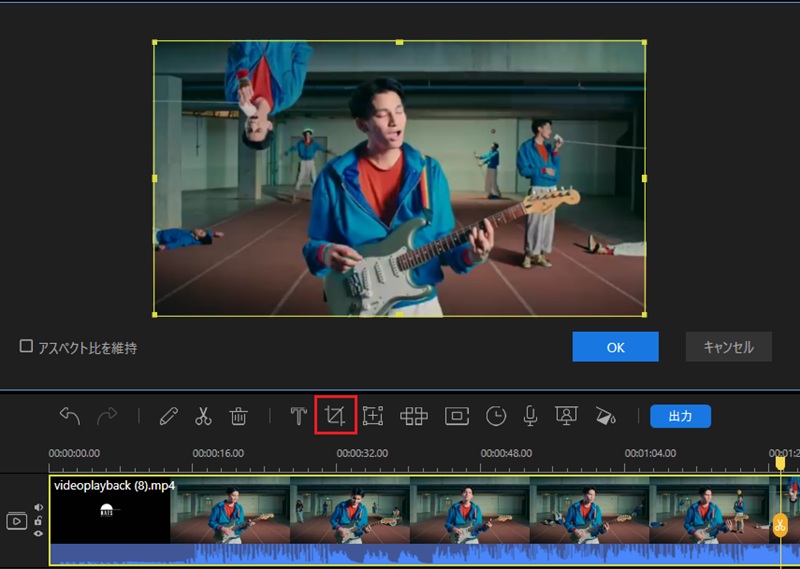Click the キャンセル button
The width and height of the screenshot is (800, 569).
(729, 347)
